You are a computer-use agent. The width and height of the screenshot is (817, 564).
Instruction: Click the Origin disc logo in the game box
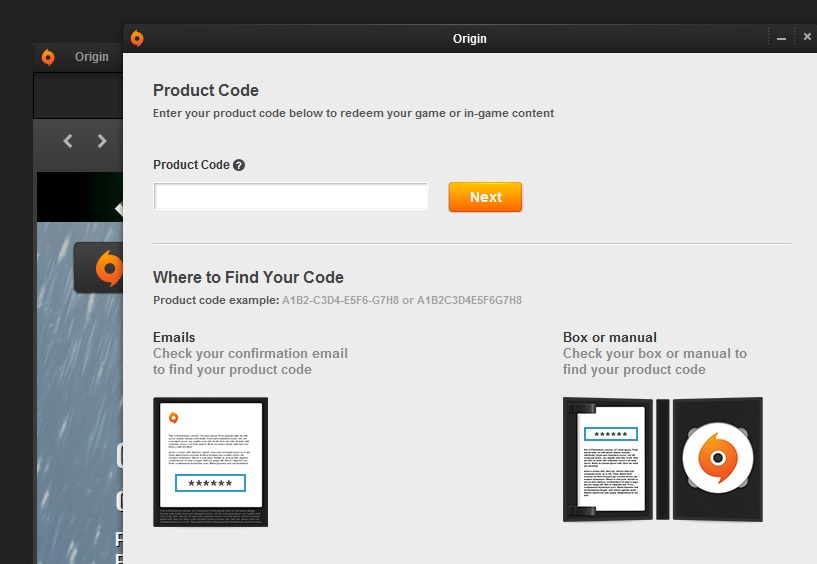point(717,458)
